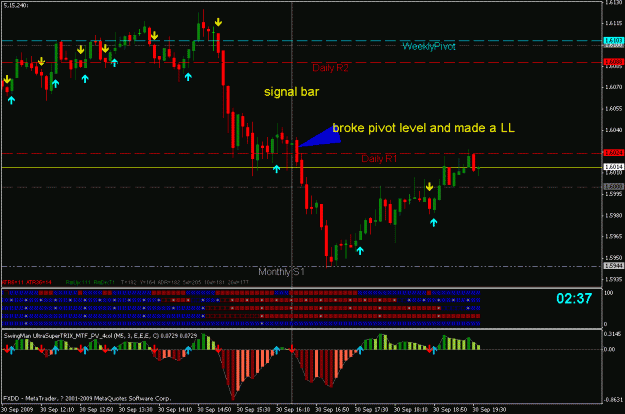Click the 02:37 candle countdown timer
The width and height of the screenshot is (625, 414).
pos(574,298)
